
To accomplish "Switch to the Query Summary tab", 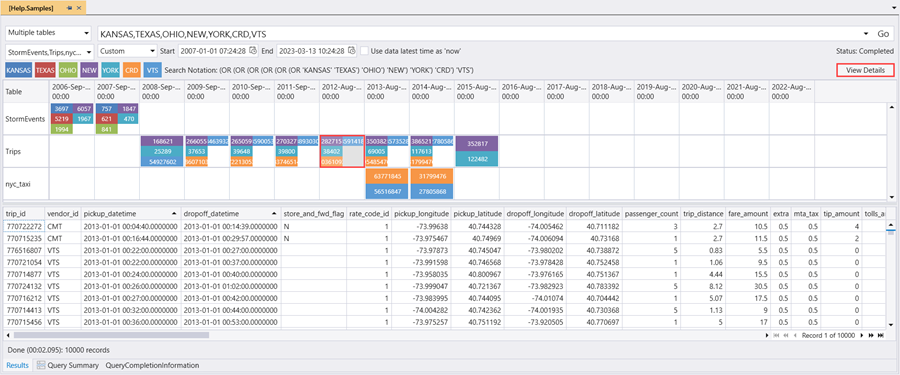I will click(73, 365).
